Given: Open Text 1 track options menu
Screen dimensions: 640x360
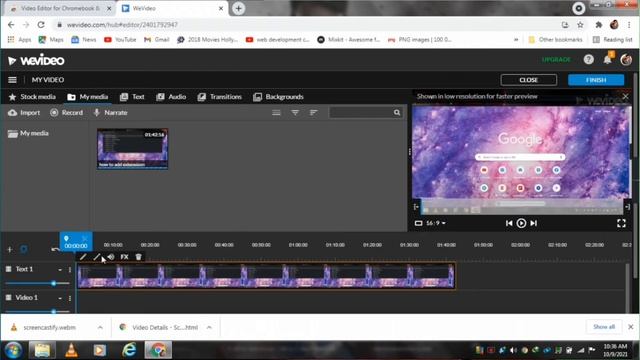Looking at the screenshot, I should [70, 269].
